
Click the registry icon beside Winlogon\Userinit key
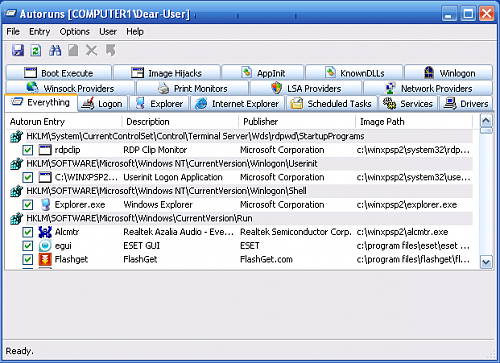[16, 164]
